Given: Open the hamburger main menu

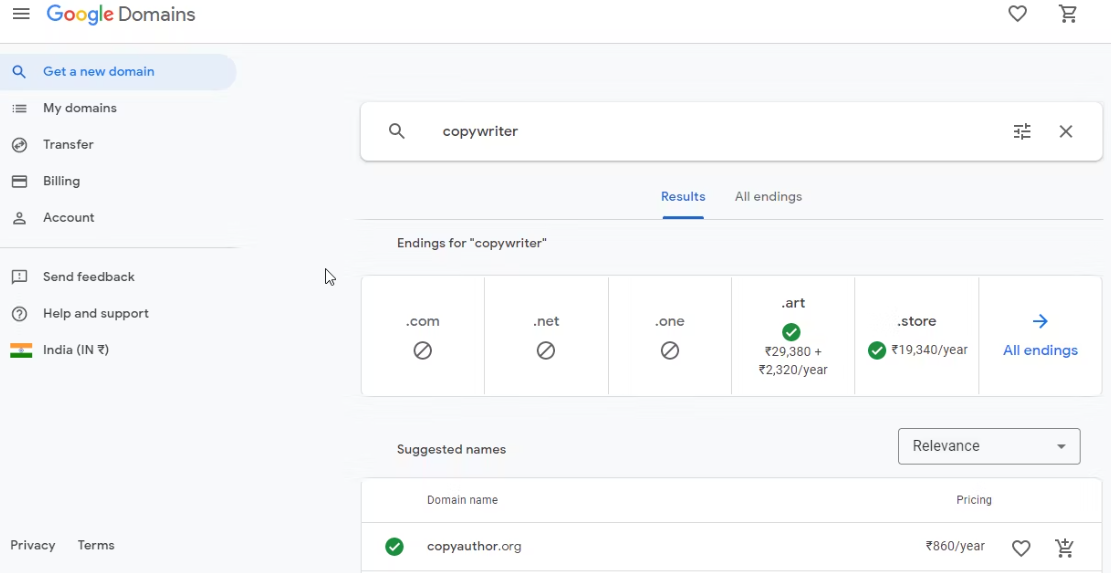Looking at the screenshot, I should [21, 14].
